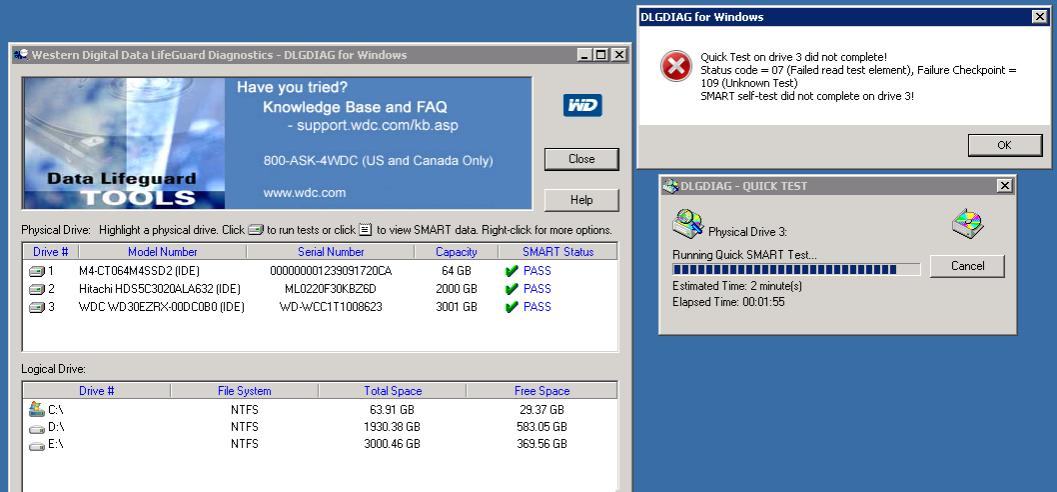
Task: Click 63.91 GB total space value
Action: tap(392, 410)
